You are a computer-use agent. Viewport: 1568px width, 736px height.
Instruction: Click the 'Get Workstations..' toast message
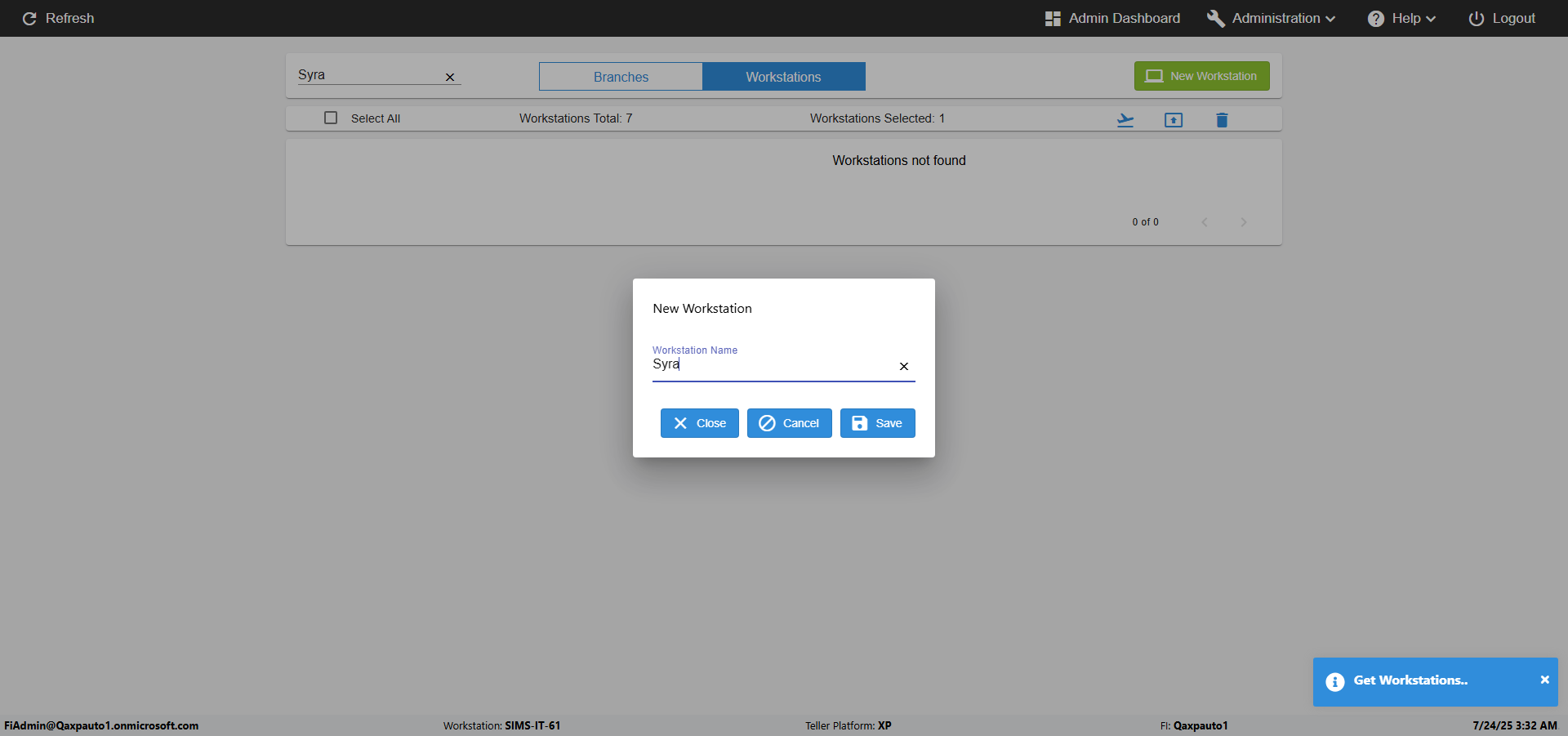pos(1410,680)
